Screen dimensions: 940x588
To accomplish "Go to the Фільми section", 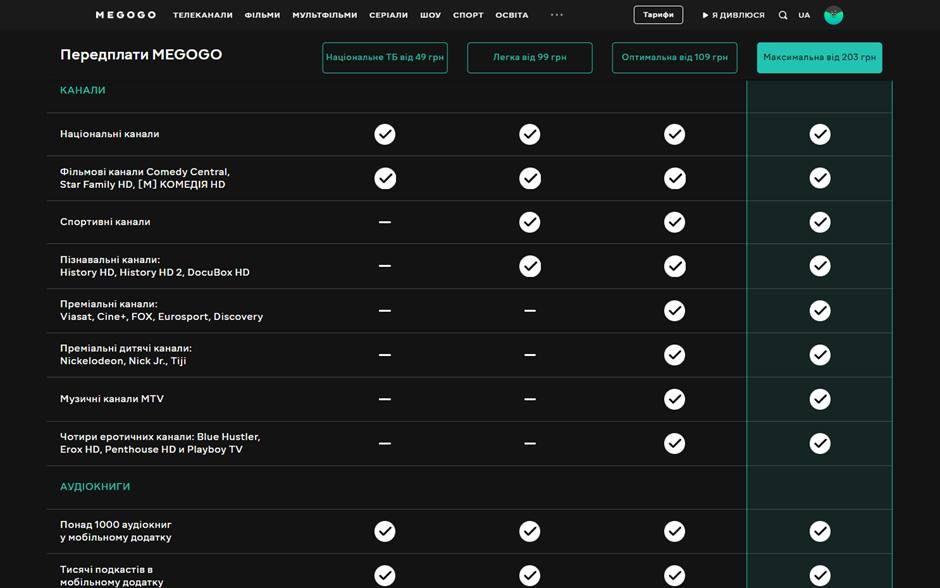I will tap(262, 15).
